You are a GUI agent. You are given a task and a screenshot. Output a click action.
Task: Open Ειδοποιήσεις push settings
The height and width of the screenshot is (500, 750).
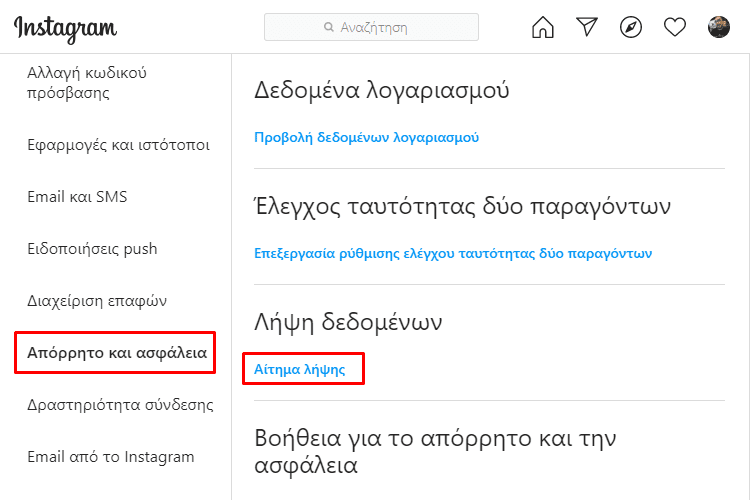(x=92, y=249)
